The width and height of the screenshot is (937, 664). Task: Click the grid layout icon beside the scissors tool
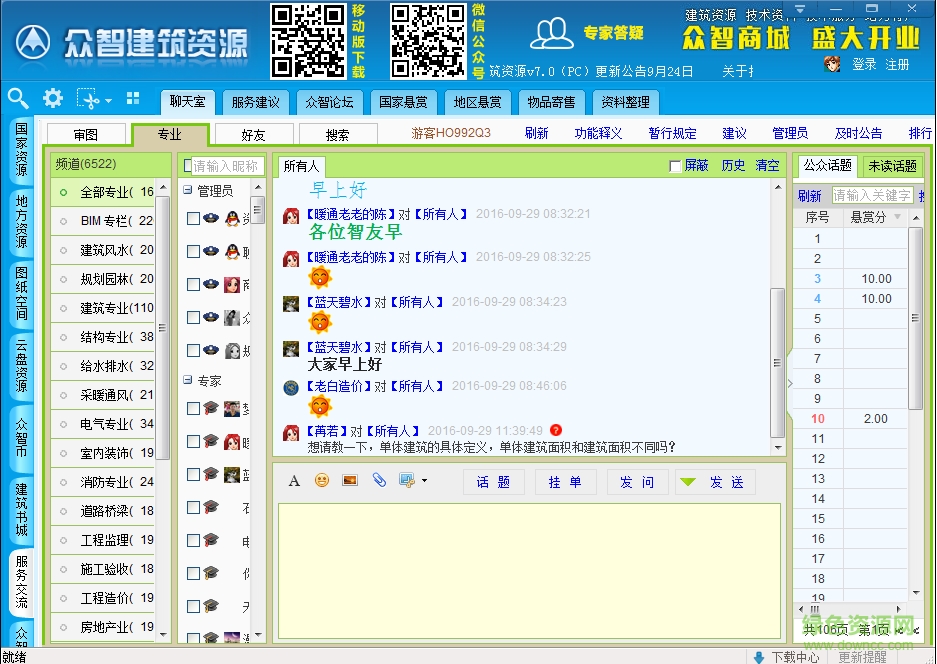[133, 100]
